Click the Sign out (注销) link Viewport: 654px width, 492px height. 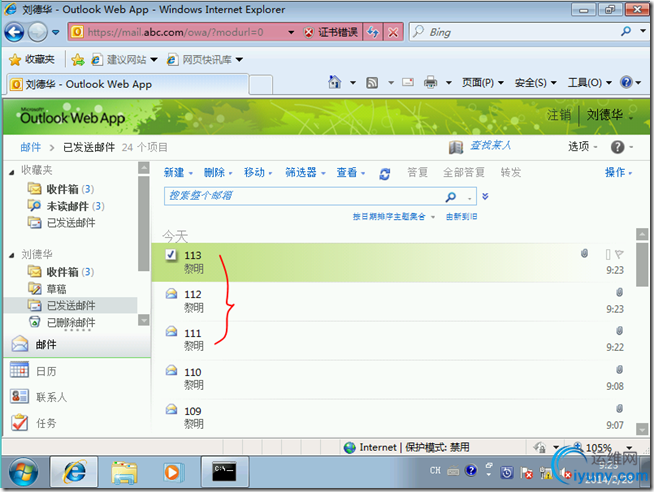pos(559,115)
